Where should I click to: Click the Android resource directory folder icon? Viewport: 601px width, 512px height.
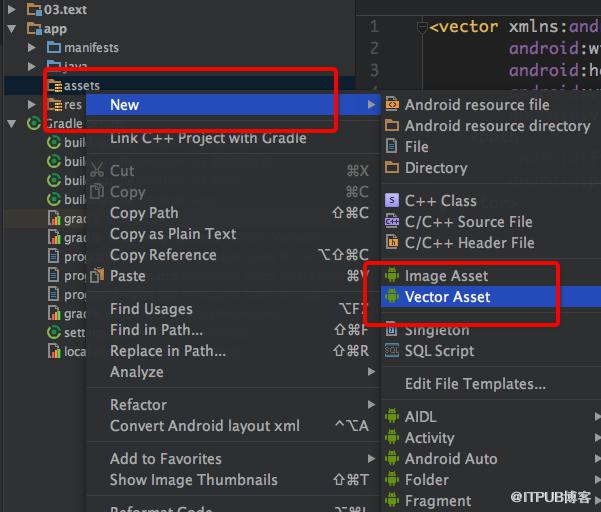click(392, 125)
